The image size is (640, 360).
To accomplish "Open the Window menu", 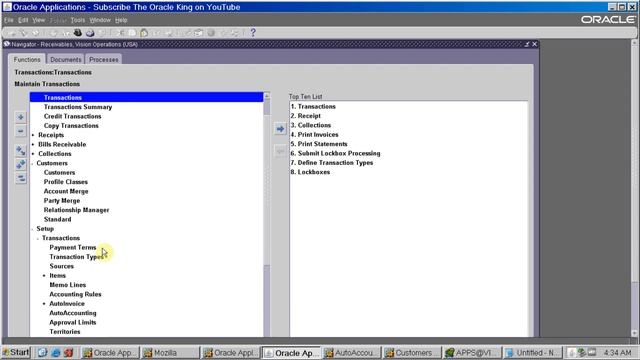I will [100, 20].
